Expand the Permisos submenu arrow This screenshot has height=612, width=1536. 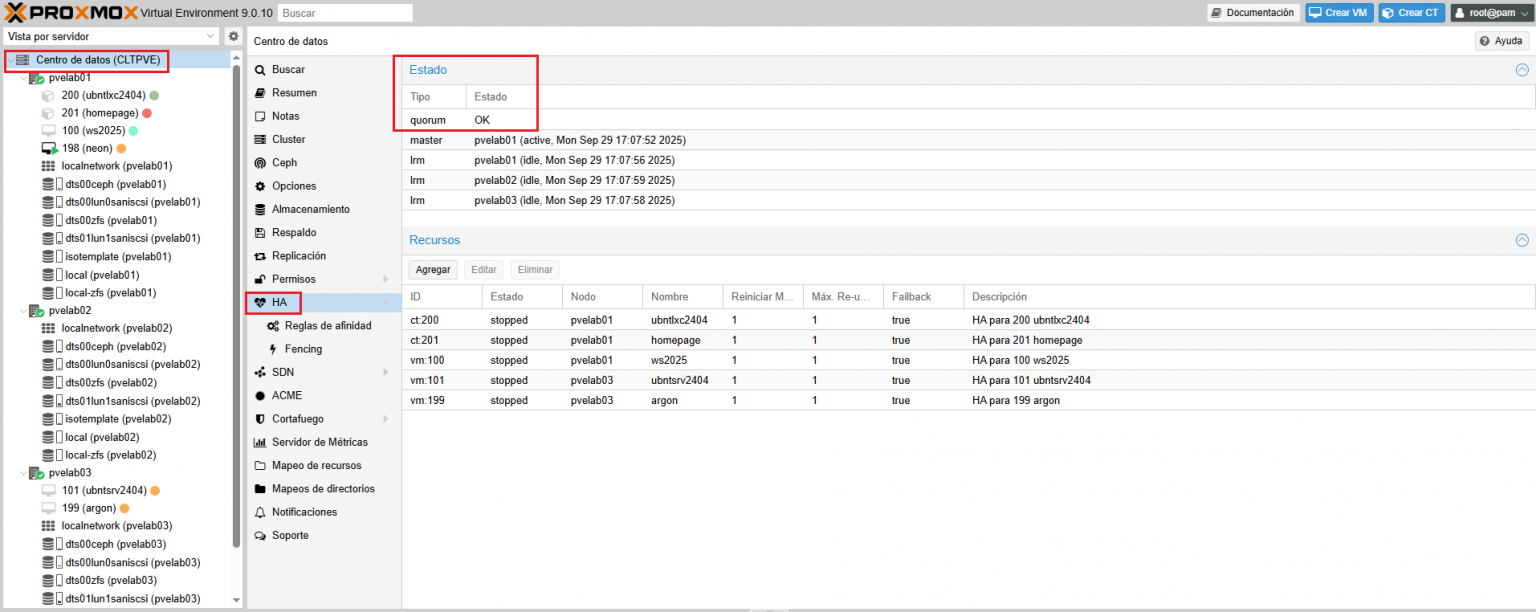point(385,279)
